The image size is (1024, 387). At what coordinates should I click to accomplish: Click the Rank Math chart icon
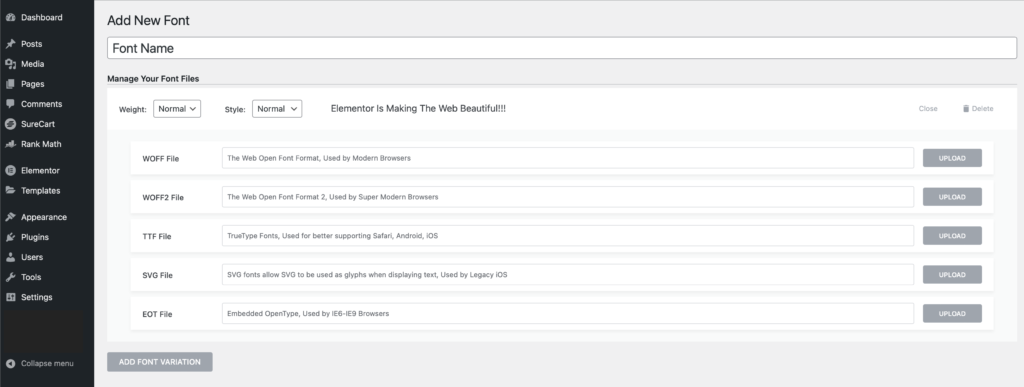coord(10,144)
